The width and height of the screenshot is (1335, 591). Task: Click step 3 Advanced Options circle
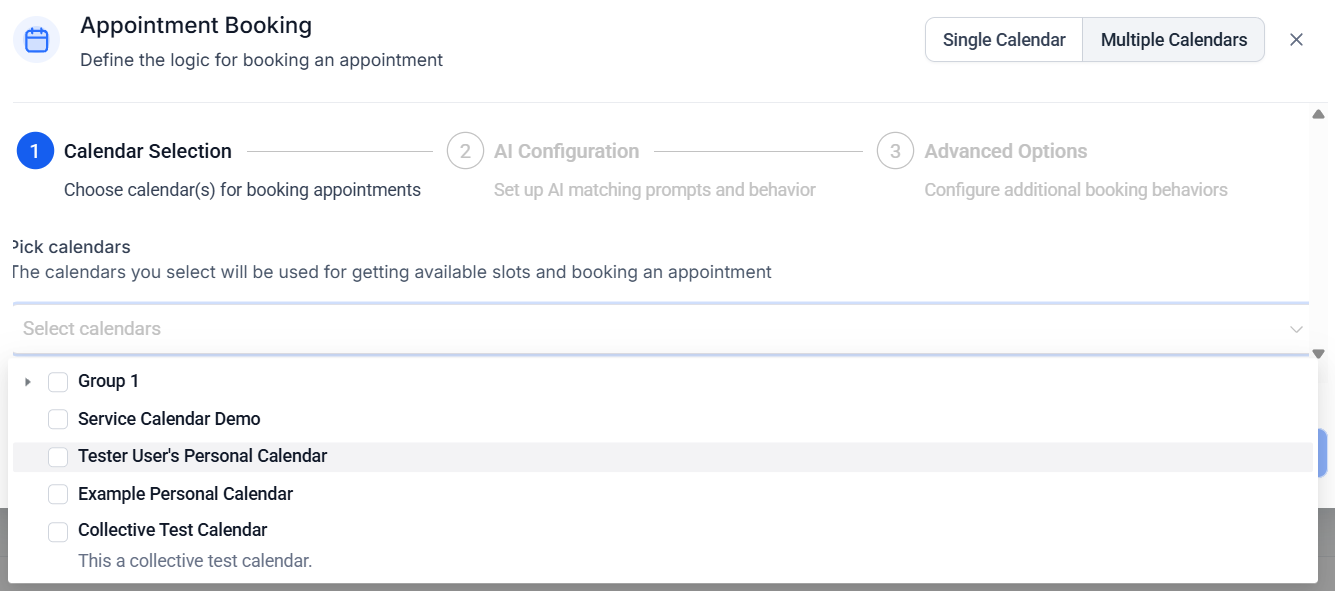[894, 150]
